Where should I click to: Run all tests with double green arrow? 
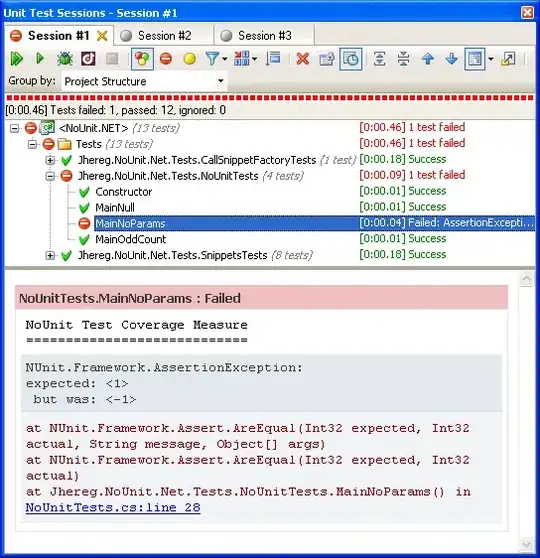pyautogui.click(x=16, y=59)
